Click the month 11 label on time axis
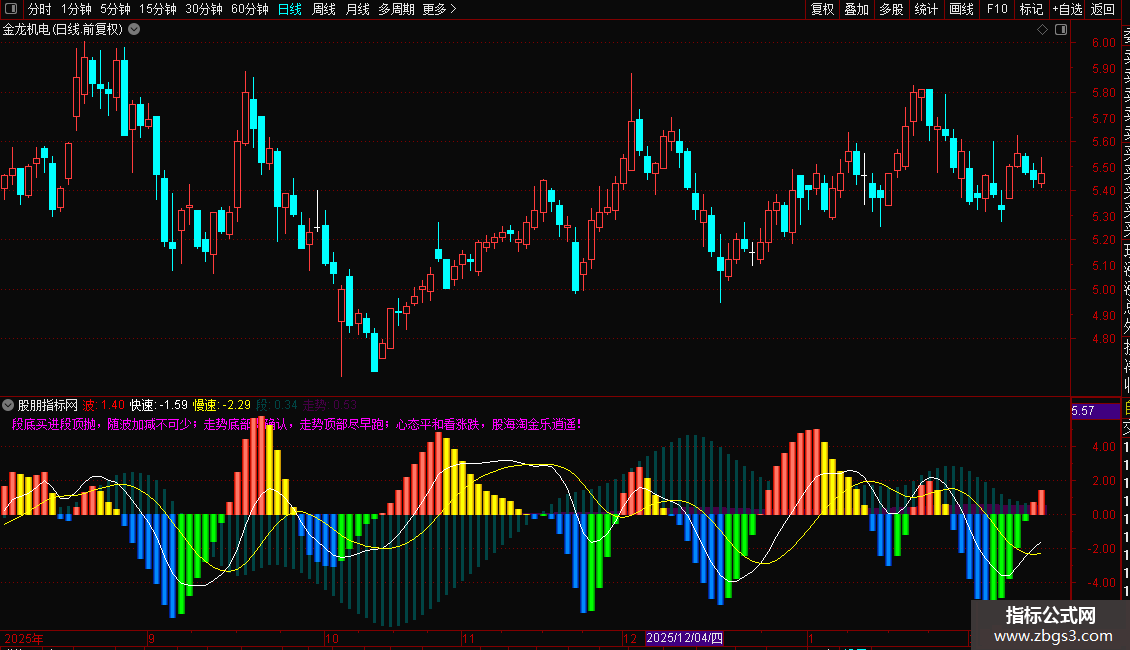 click(x=468, y=638)
